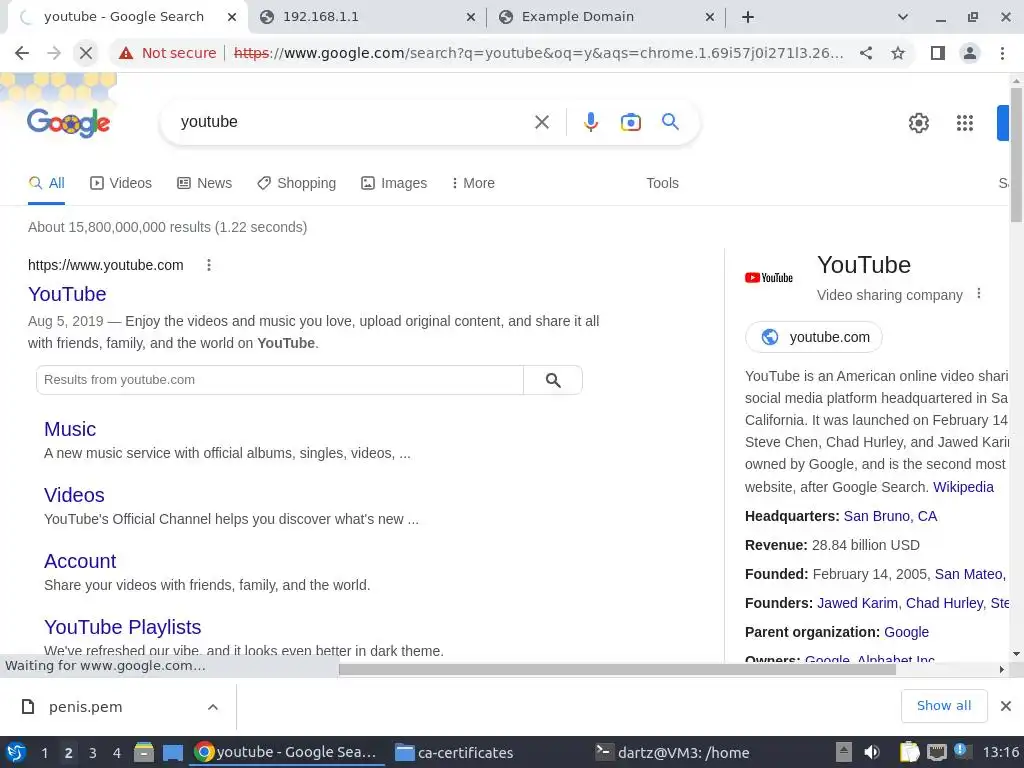Switch to workspace 3

click(x=93, y=753)
